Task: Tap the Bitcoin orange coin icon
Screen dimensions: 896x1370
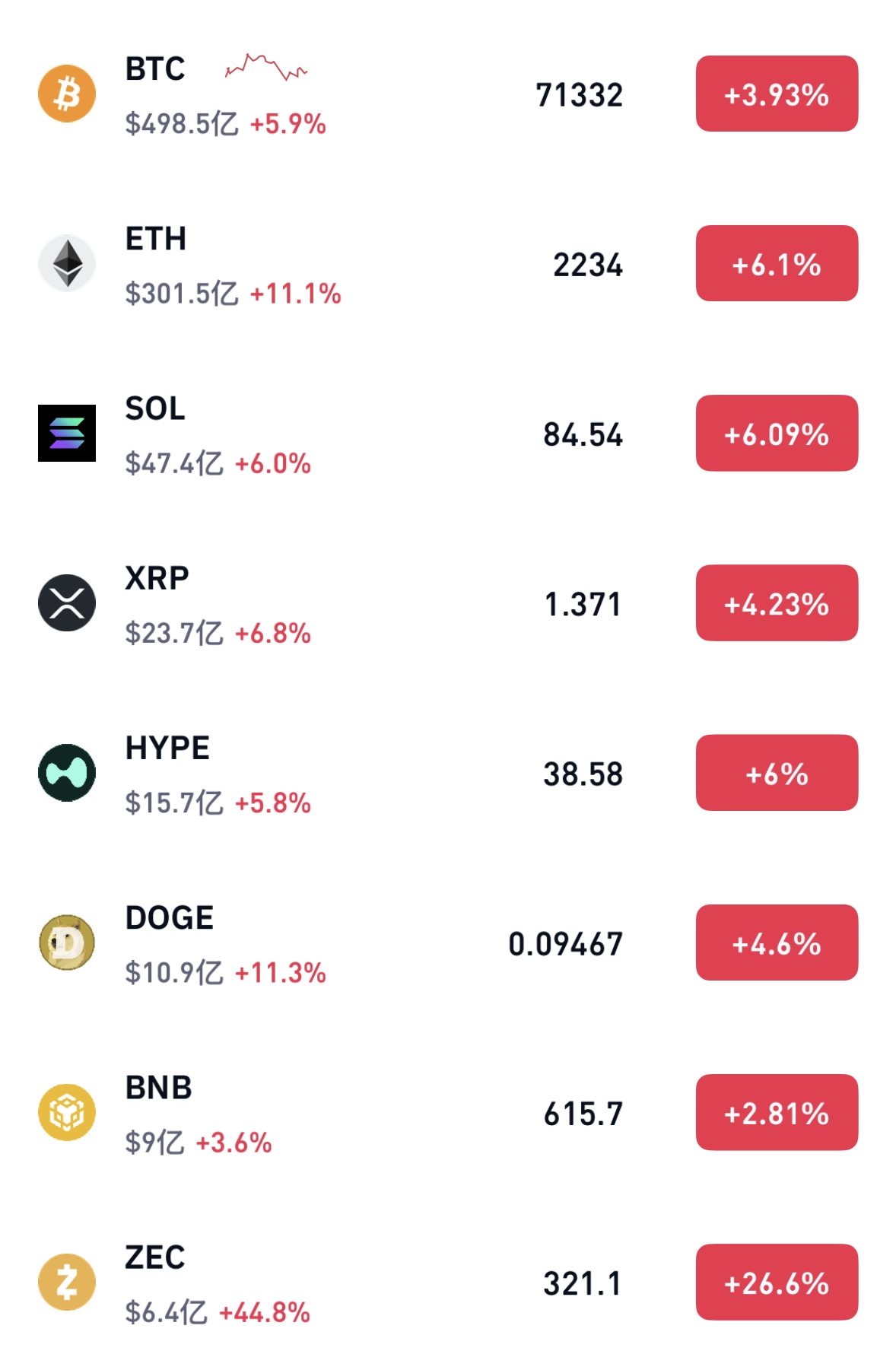Action: [67, 94]
